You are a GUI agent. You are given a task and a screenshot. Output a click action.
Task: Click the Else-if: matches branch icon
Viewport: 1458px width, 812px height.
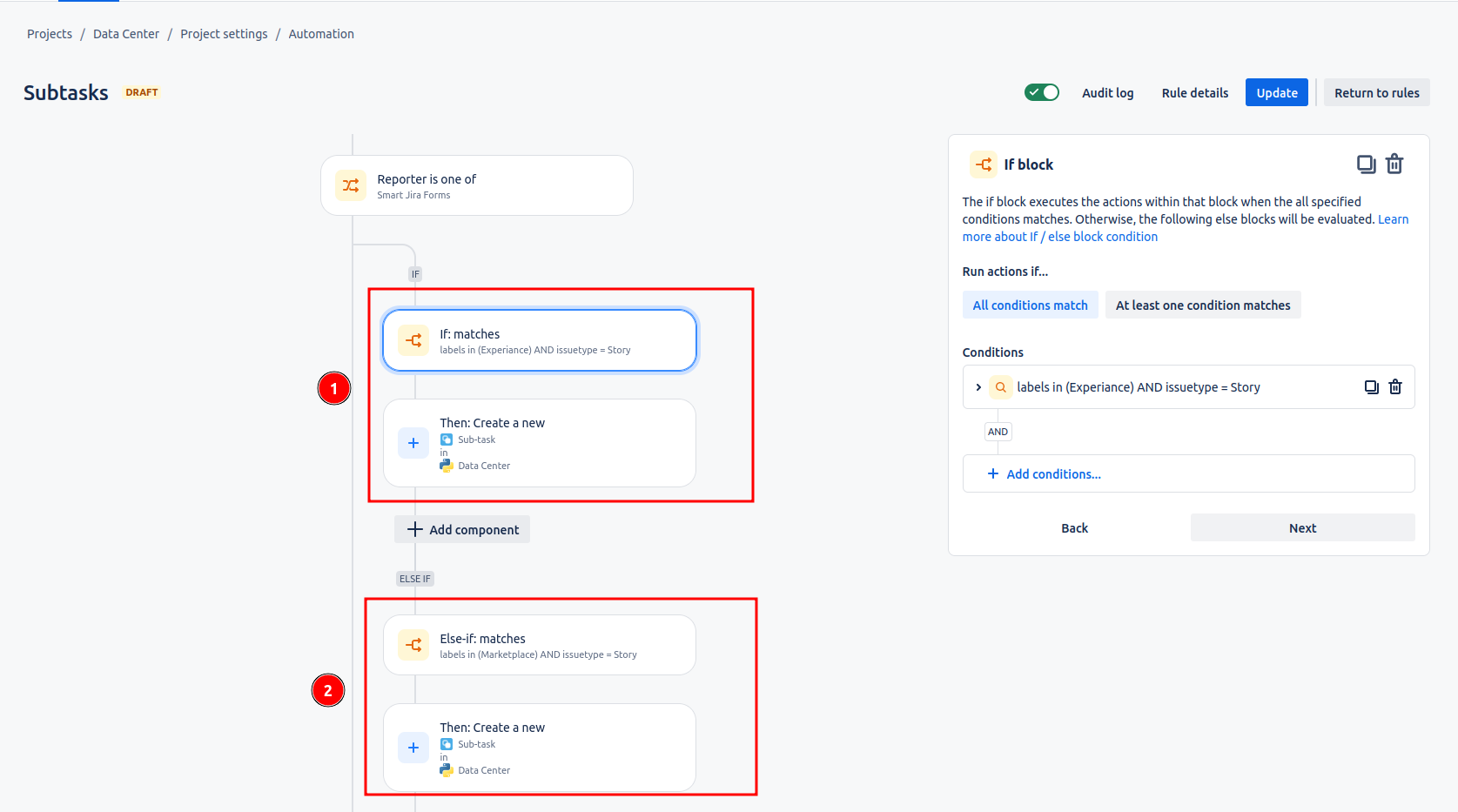tap(413, 645)
